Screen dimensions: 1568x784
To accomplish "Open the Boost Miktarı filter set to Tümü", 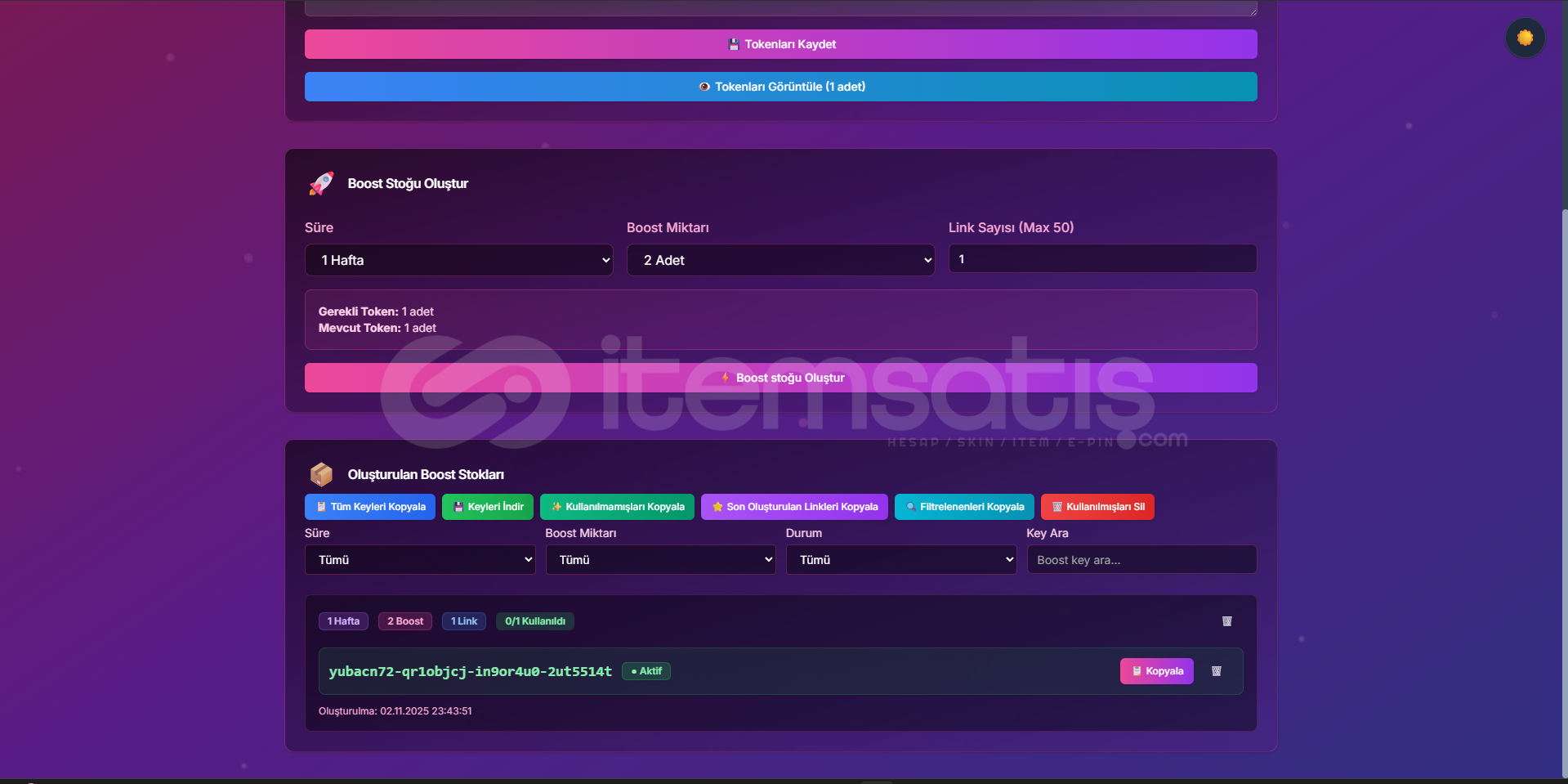I will pos(660,560).
